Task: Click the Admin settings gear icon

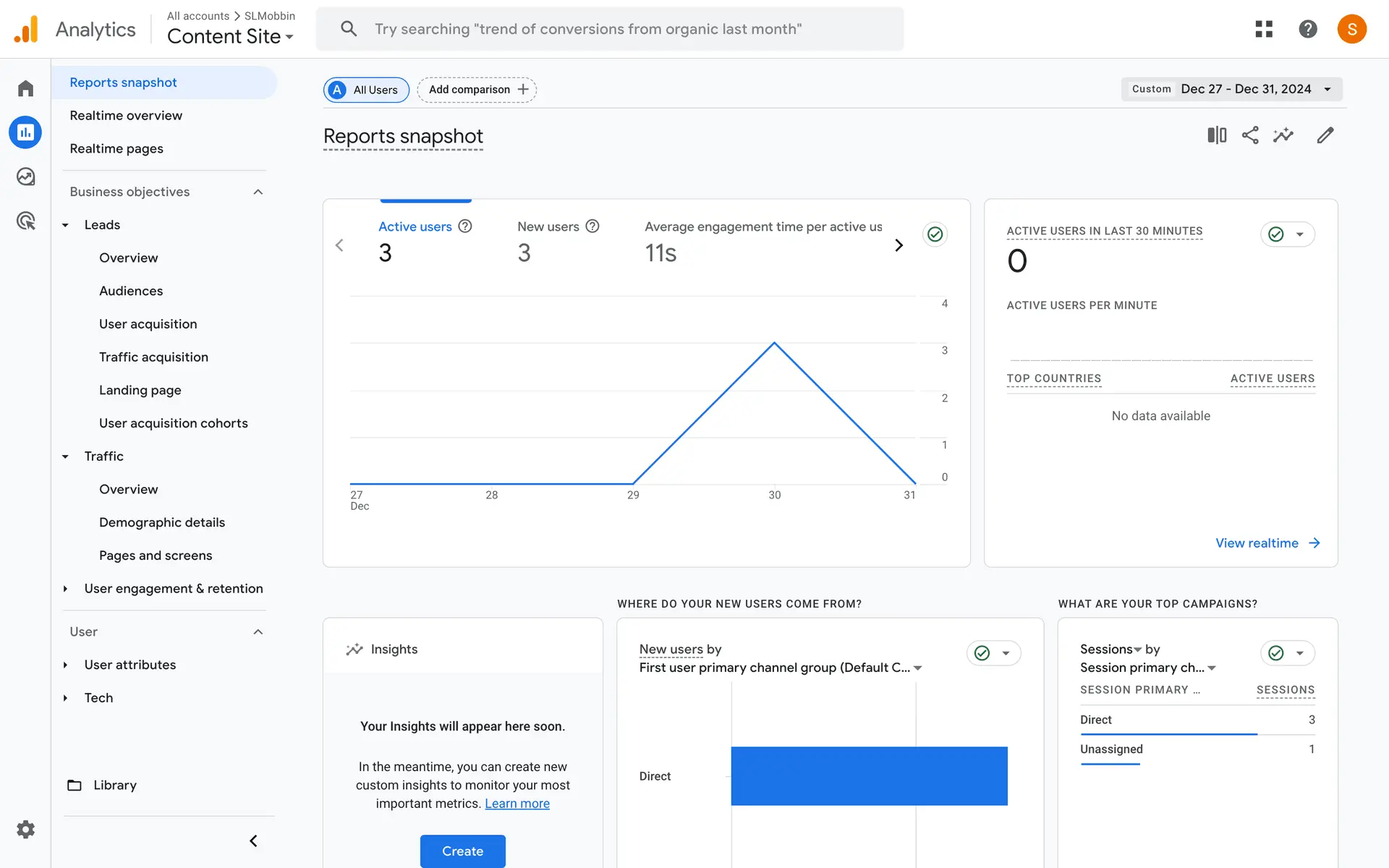Action: 26,829
